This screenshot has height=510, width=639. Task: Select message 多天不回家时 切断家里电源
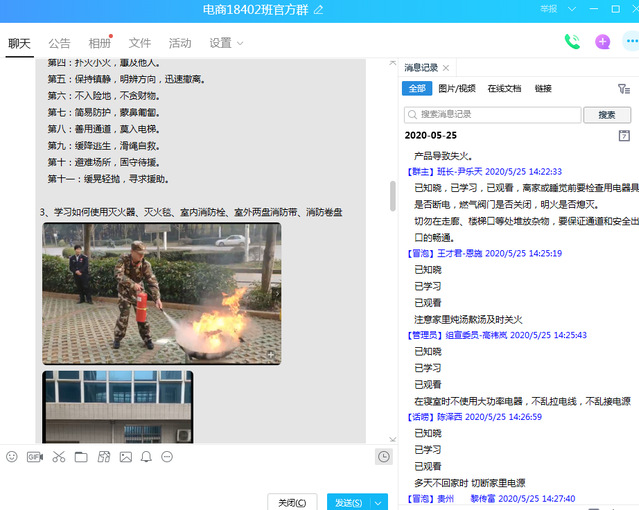[x=469, y=483]
